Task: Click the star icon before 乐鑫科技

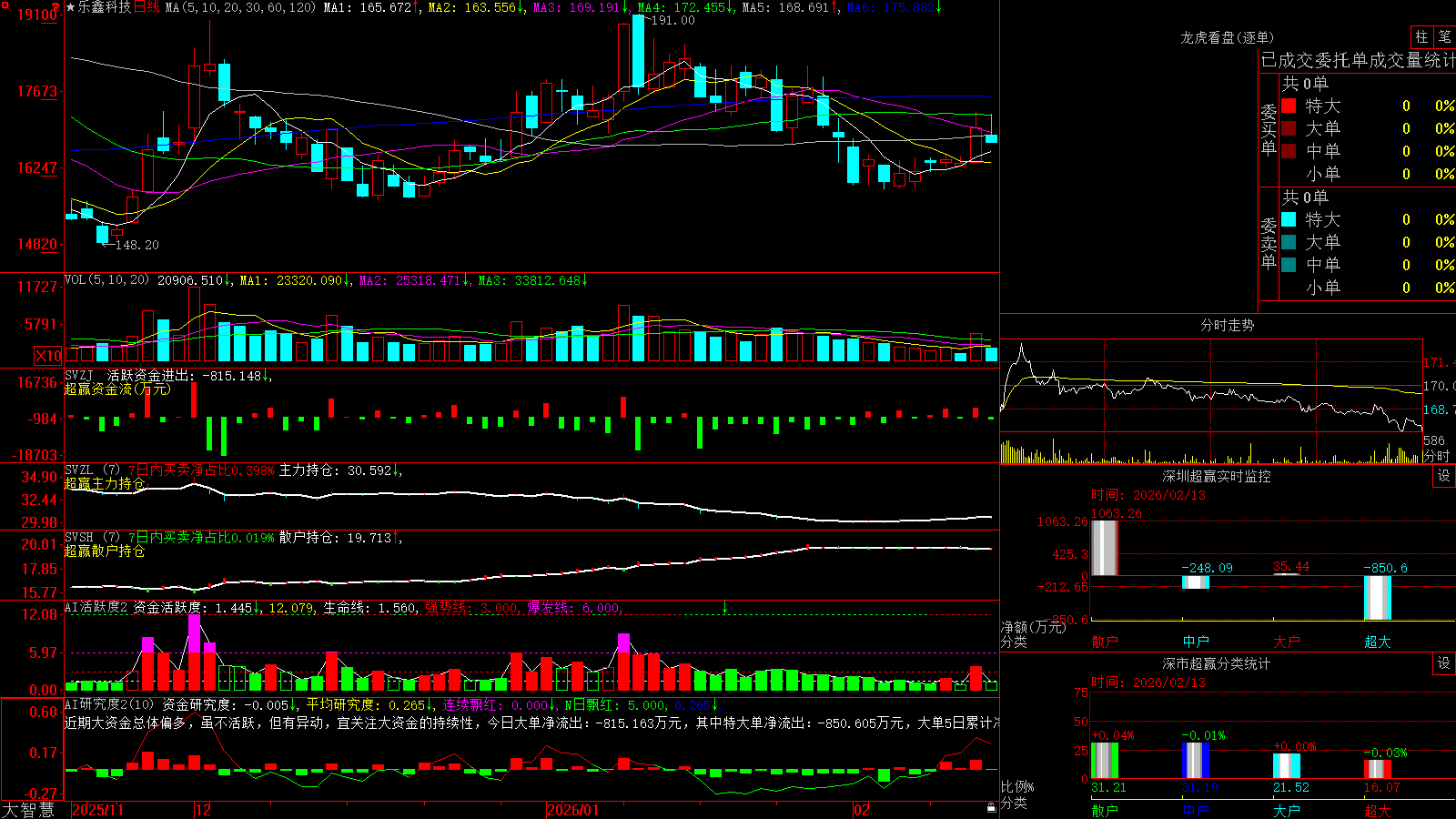Action: point(70,7)
